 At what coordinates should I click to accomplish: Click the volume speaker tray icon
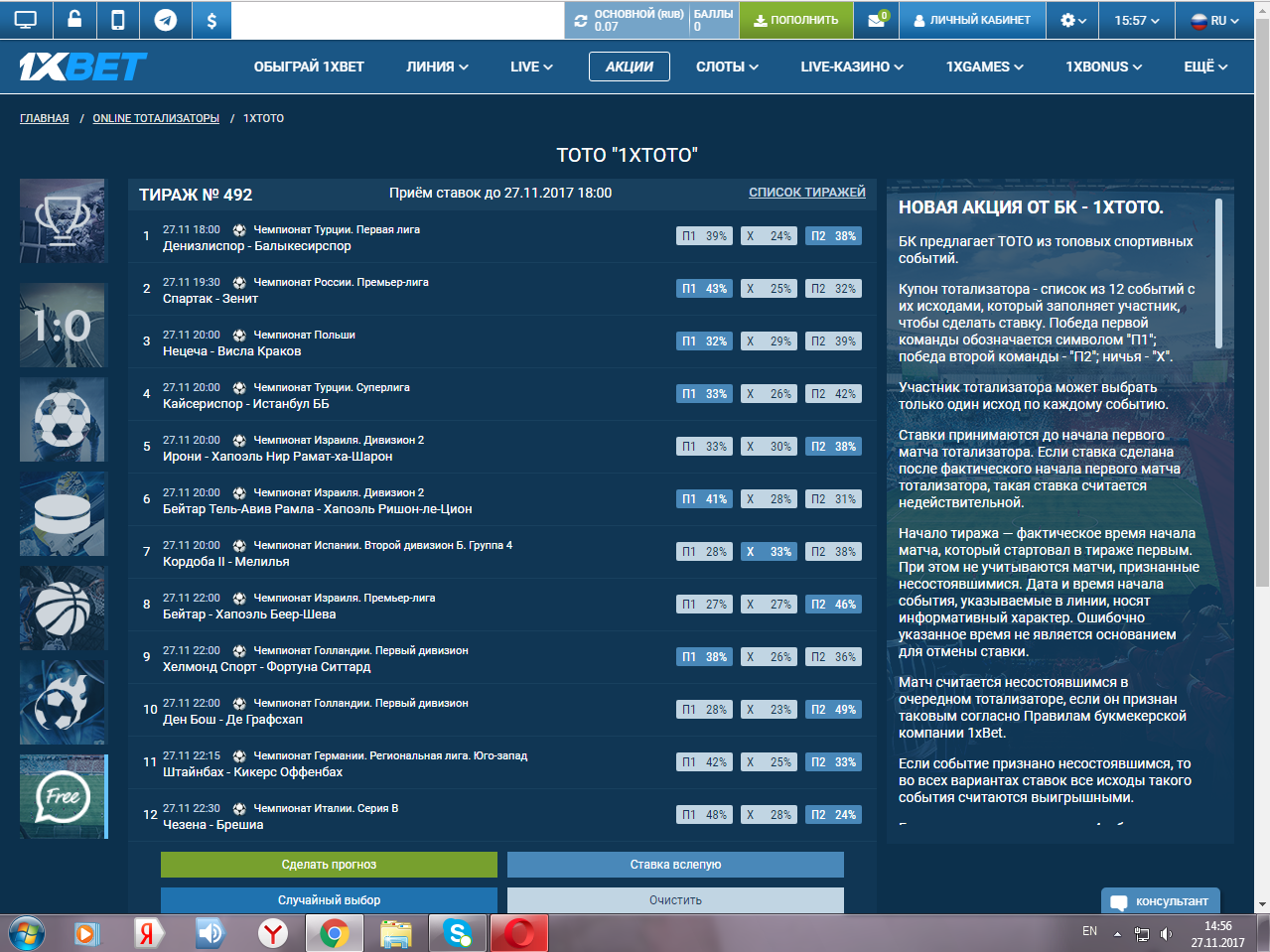(x=1166, y=933)
